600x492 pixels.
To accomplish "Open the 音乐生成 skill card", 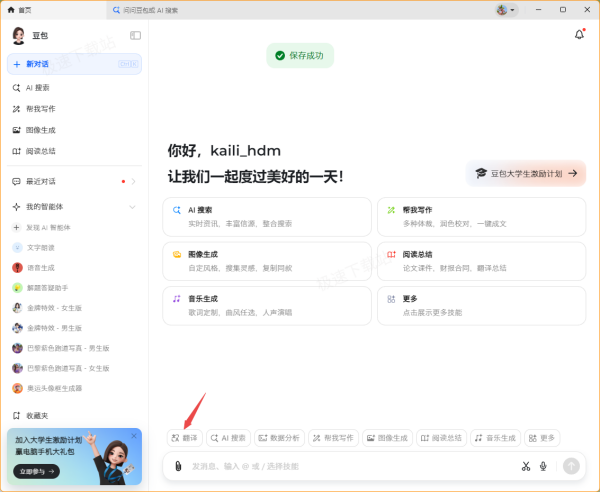I will [267, 306].
